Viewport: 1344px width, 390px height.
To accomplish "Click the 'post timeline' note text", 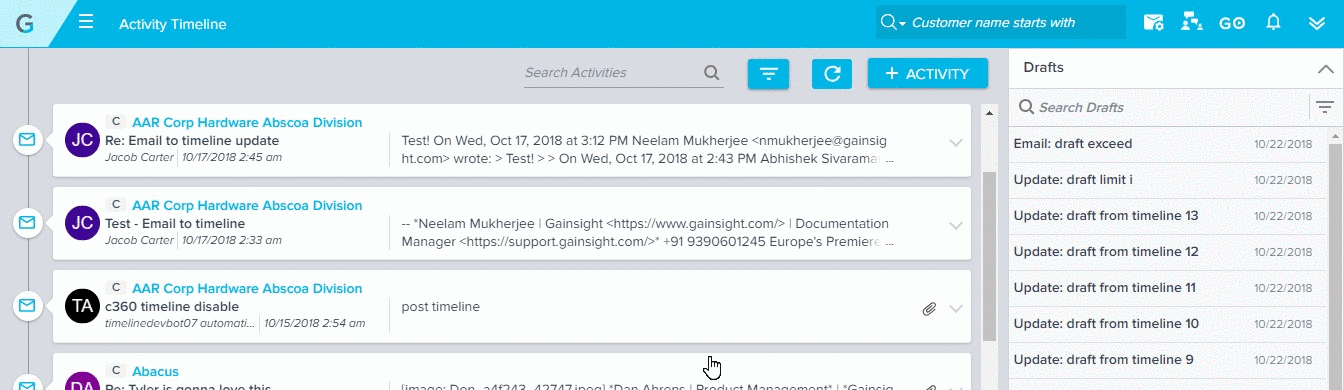I will tap(441, 307).
